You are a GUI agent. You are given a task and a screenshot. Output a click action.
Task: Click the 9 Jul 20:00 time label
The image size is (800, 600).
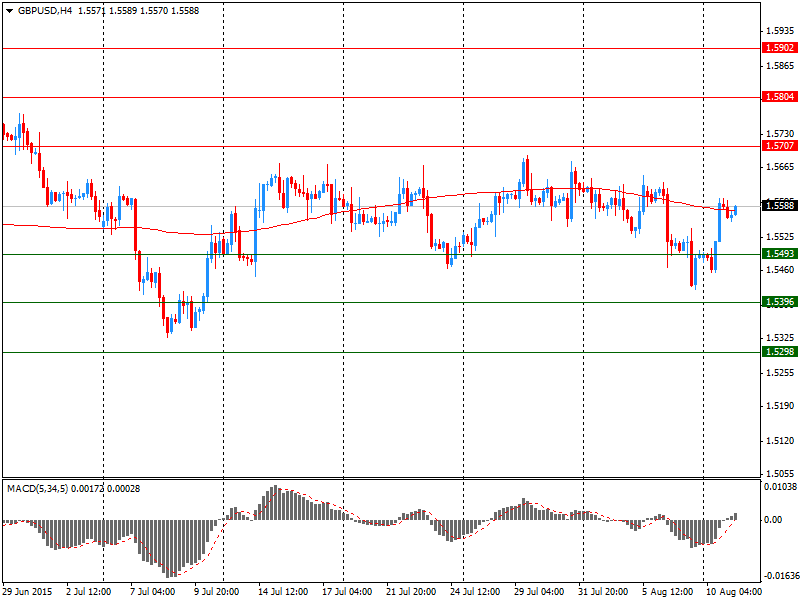(217, 592)
